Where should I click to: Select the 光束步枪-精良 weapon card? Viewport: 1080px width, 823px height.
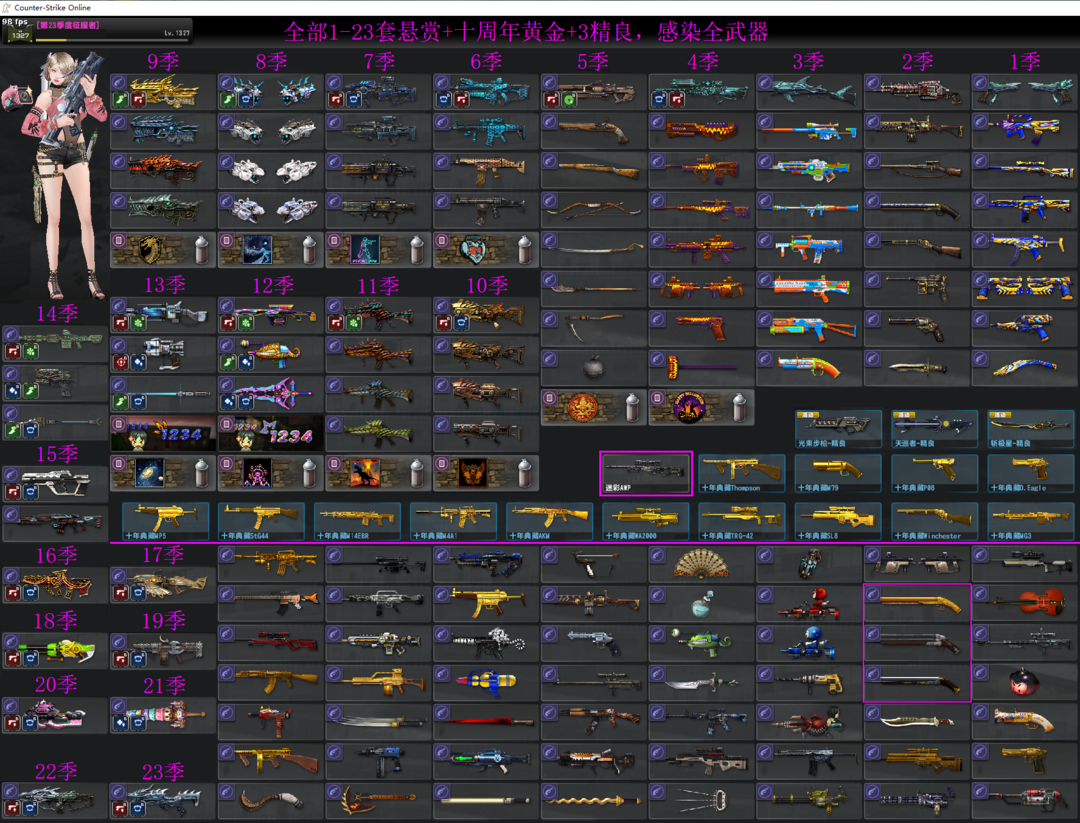837,428
